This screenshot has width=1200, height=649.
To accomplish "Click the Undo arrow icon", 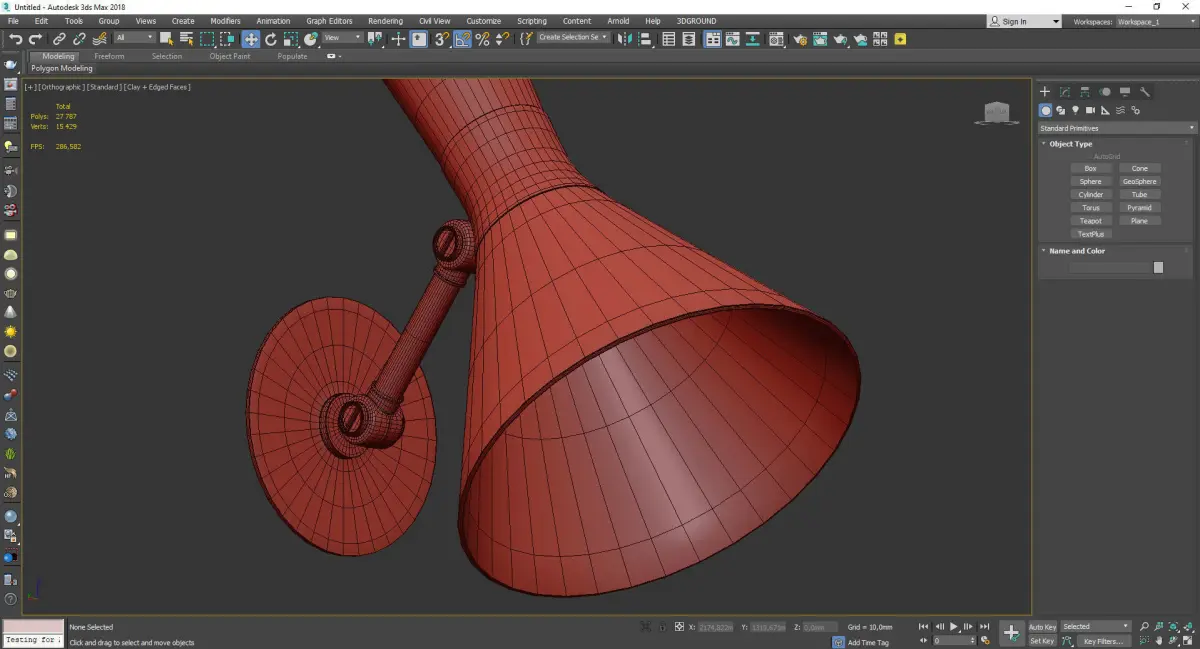I will (16, 39).
